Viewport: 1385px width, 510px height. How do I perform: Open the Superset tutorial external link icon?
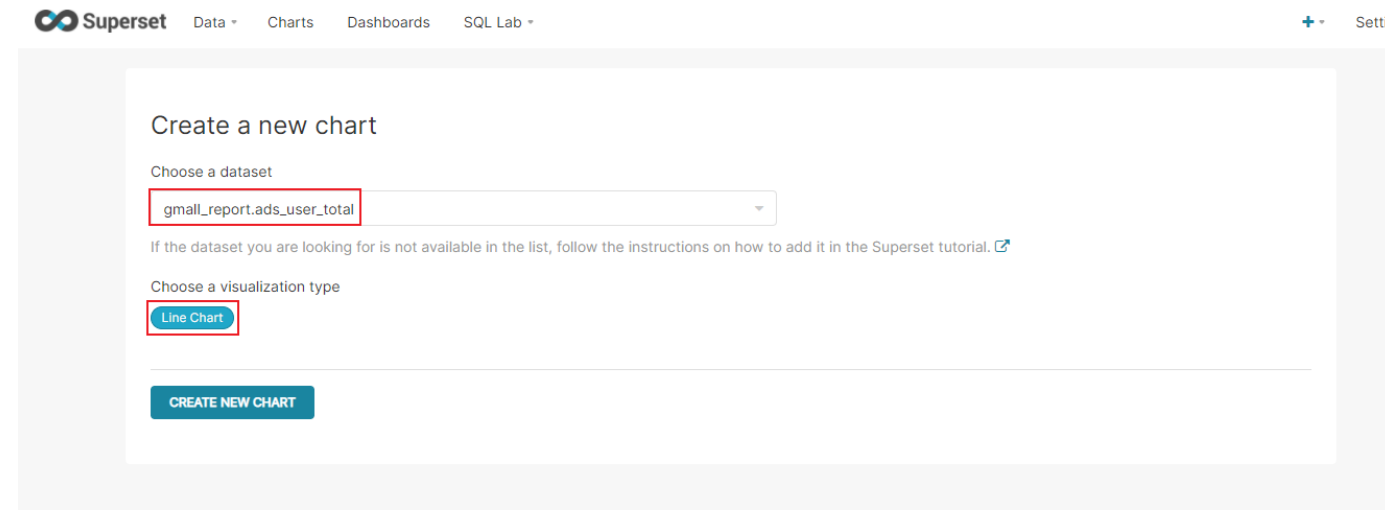coord(1002,246)
